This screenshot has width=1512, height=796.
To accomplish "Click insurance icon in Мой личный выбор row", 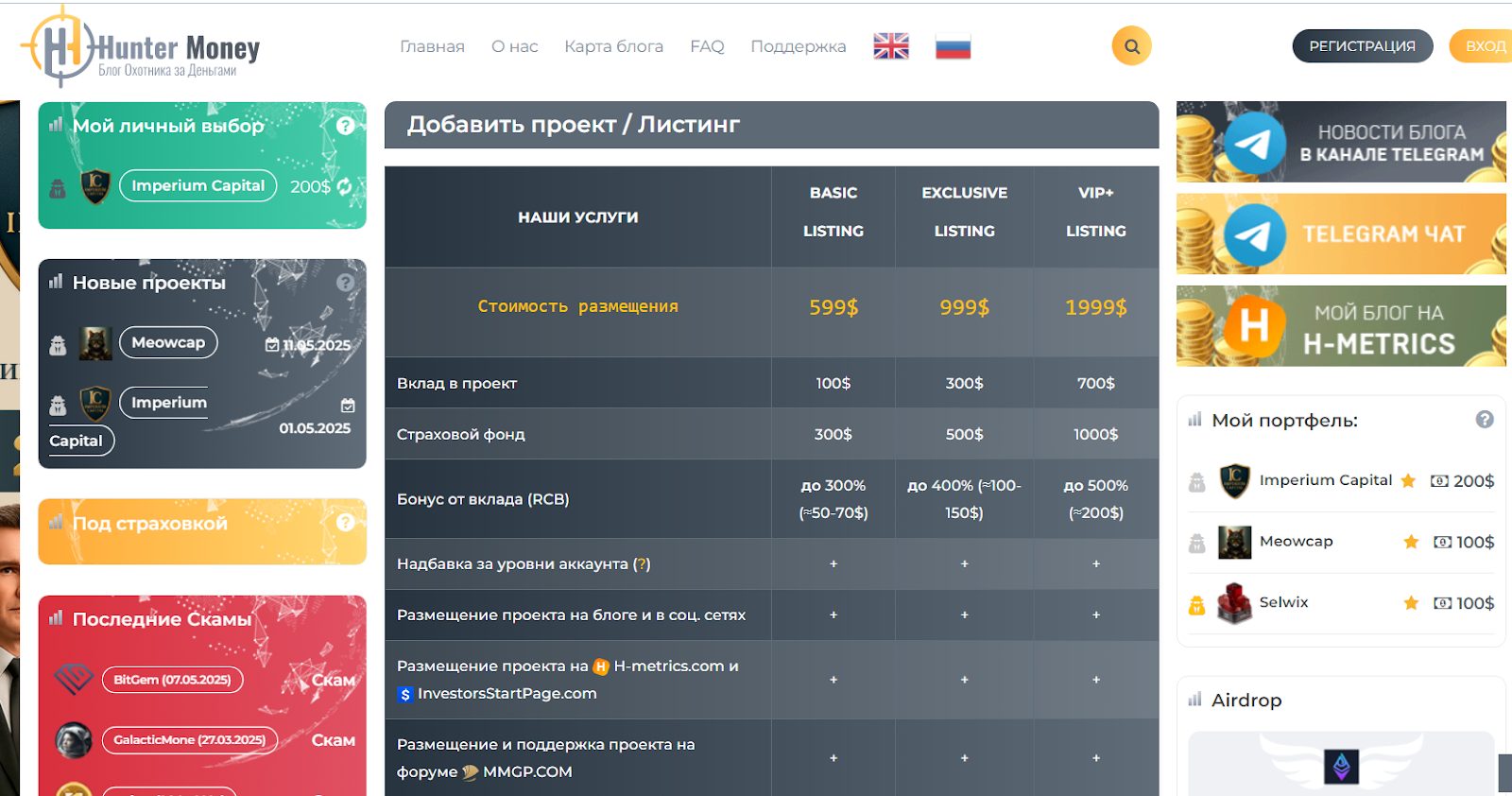I will point(58,188).
